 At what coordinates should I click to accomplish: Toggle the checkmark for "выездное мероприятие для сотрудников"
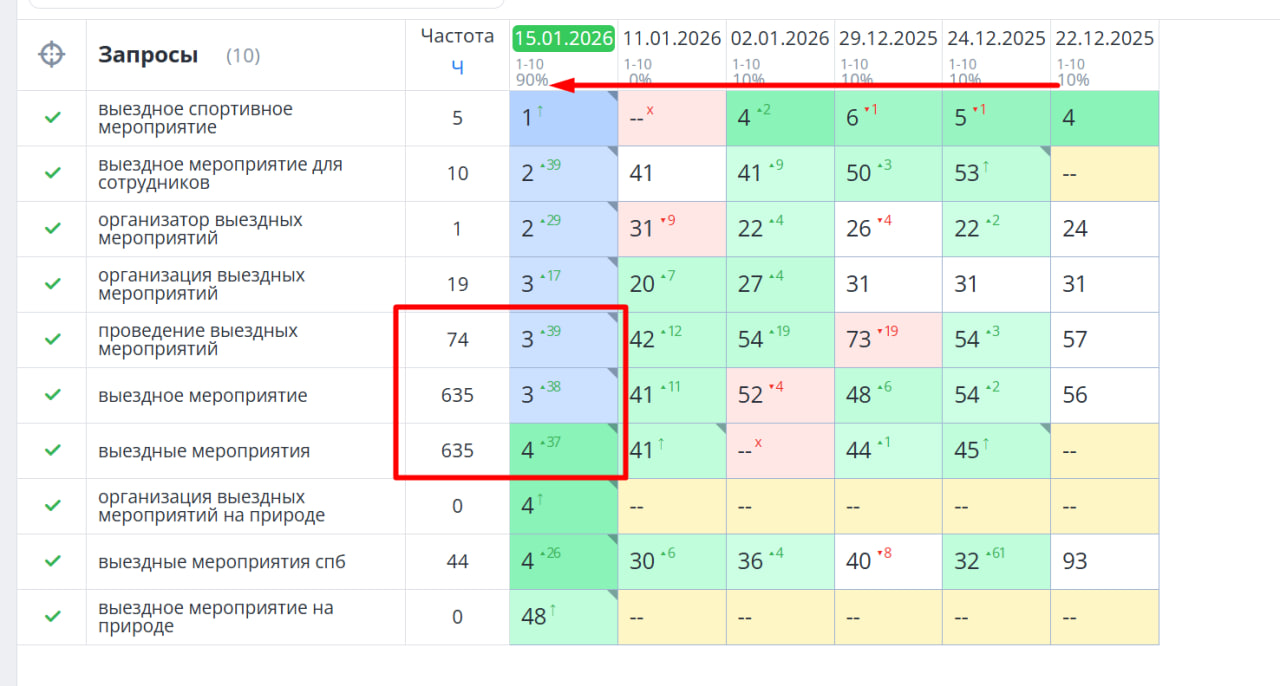click(x=53, y=174)
